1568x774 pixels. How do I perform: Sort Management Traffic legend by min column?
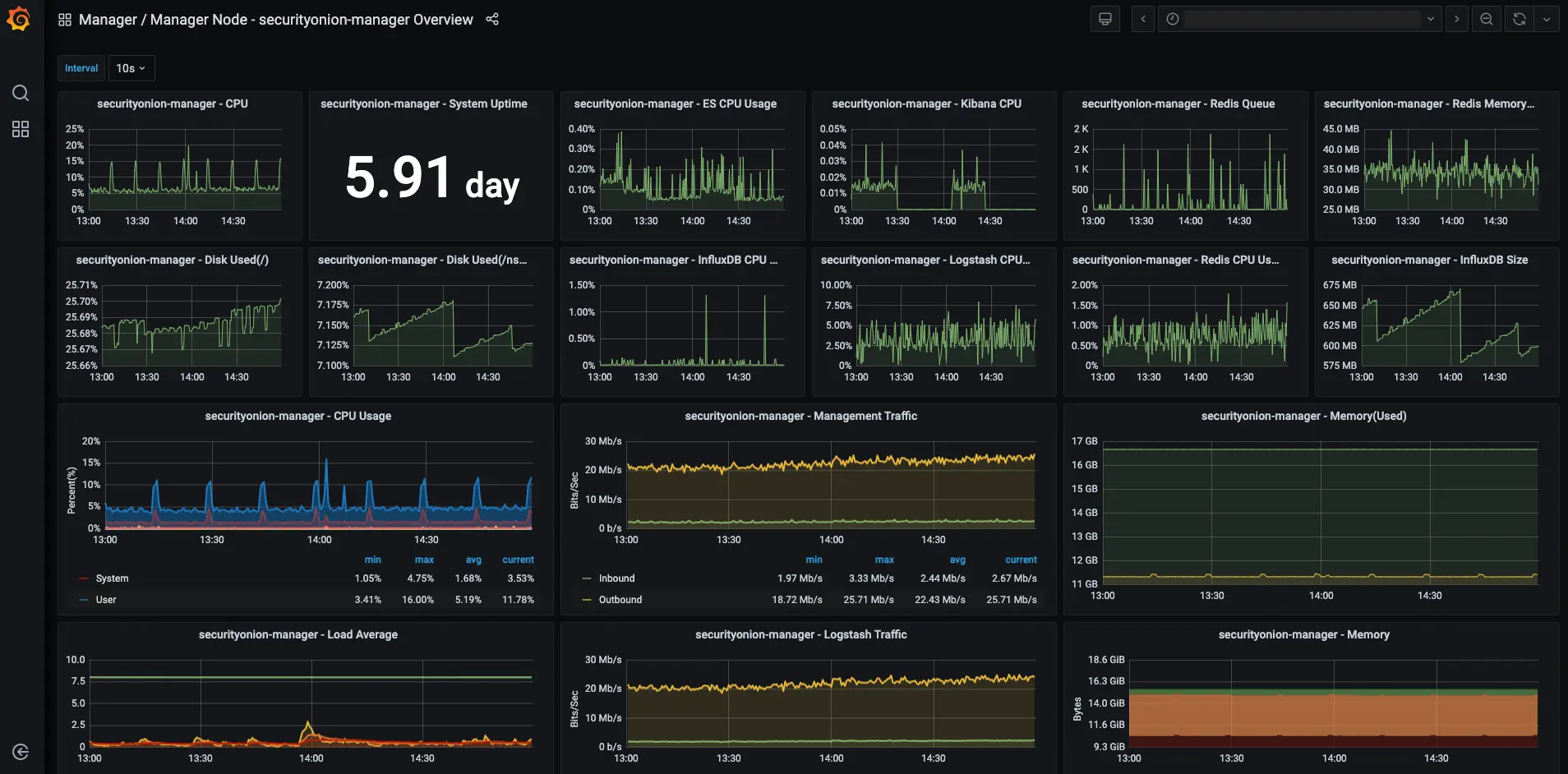[x=814, y=560]
